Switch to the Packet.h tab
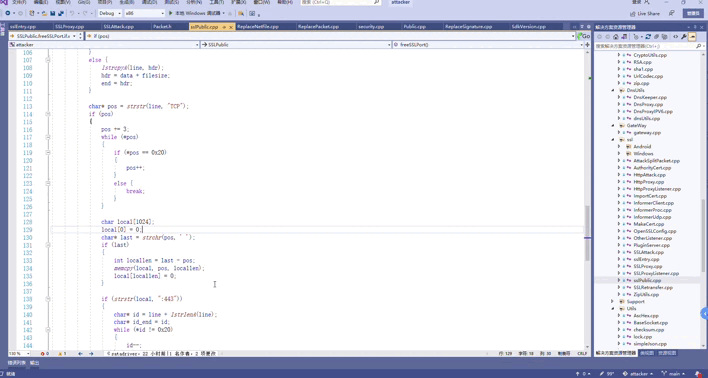The image size is (708, 378). click(x=163, y=27)
